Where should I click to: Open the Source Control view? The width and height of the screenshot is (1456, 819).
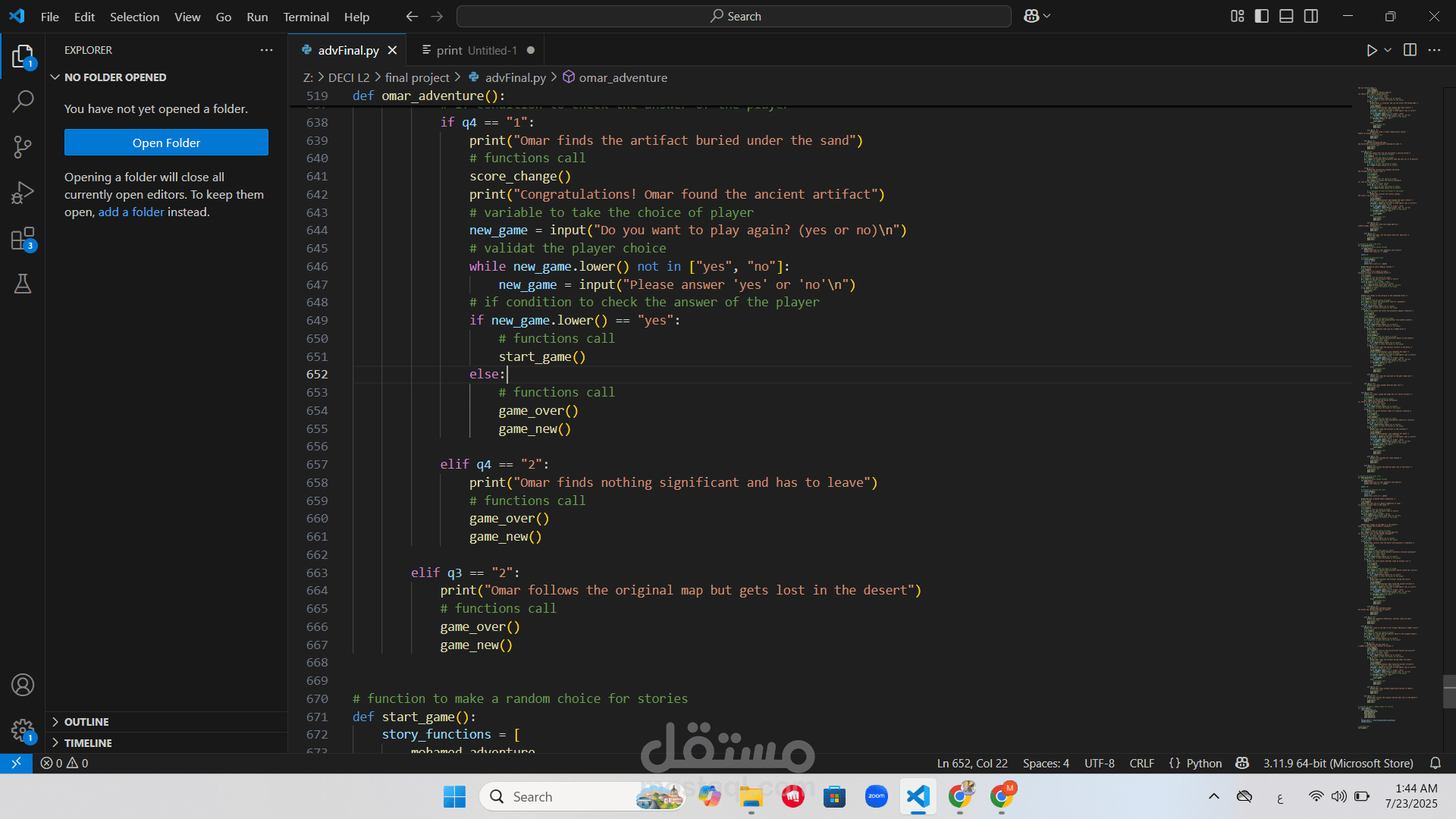(23, 147)
